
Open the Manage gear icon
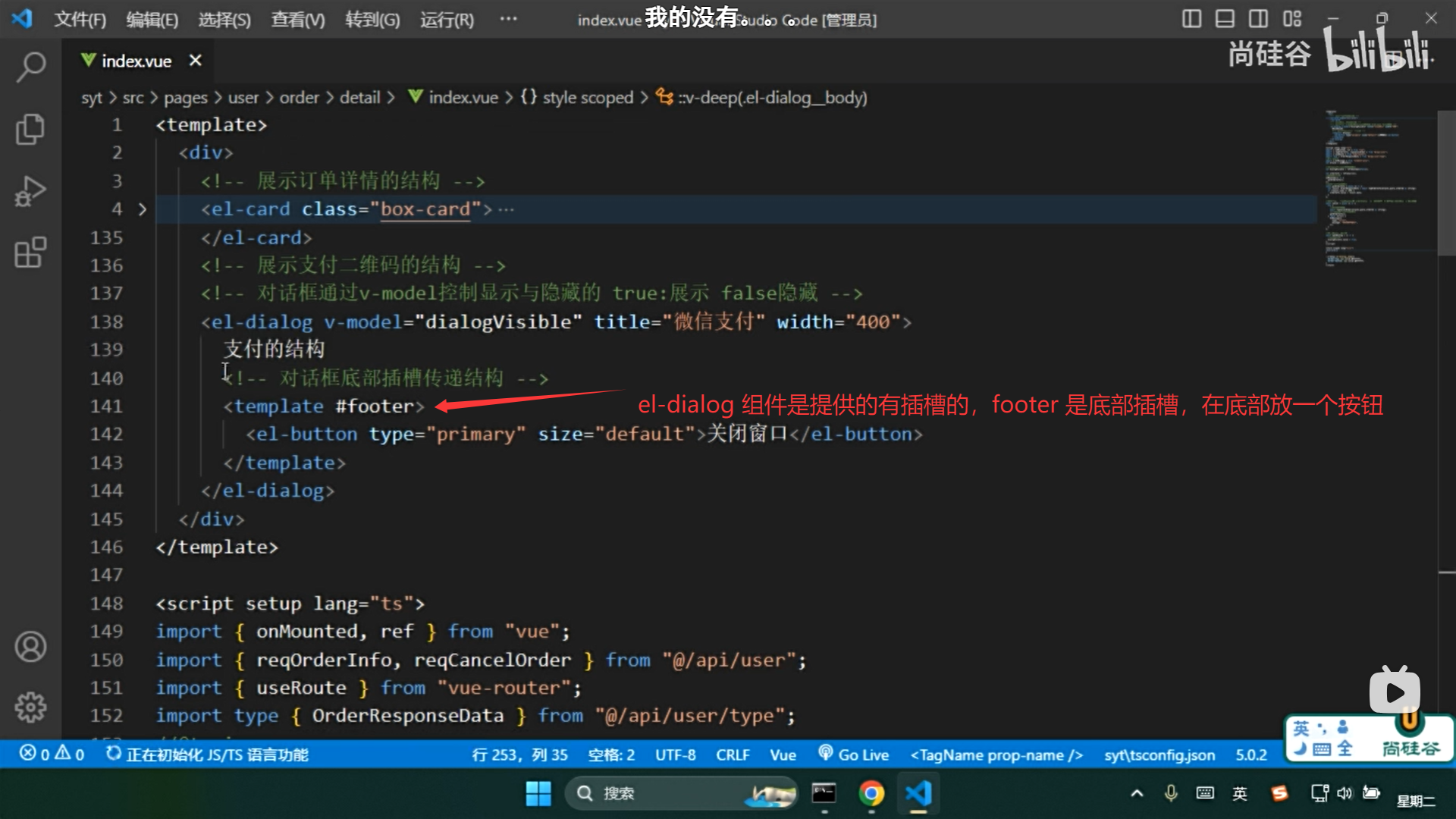[30, 707]
